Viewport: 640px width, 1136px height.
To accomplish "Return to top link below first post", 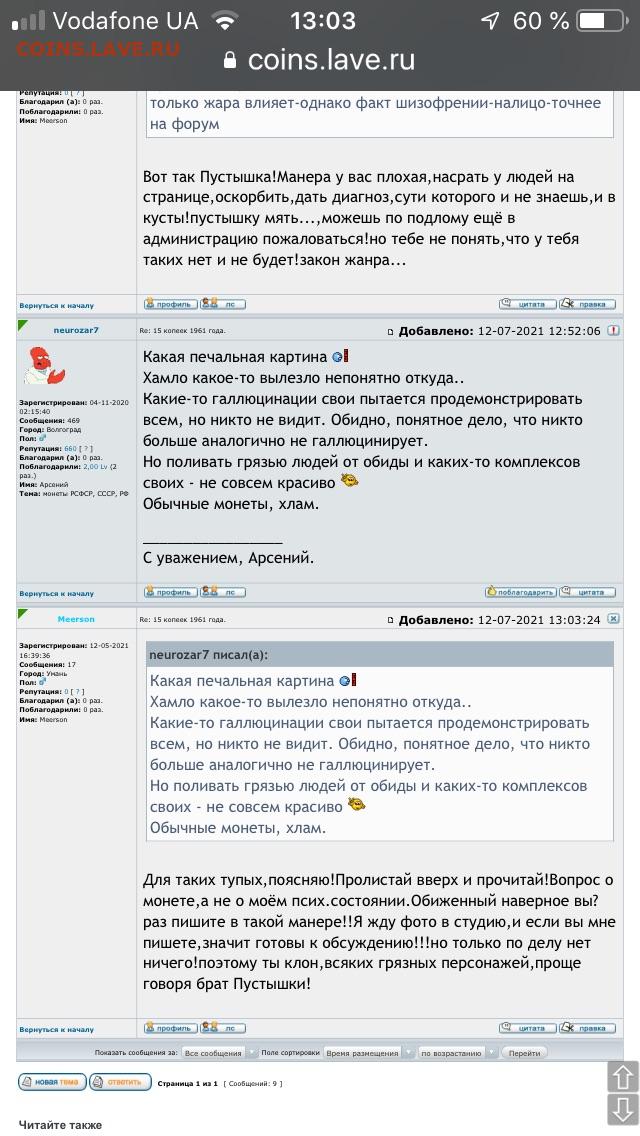I will click(57, 306).
